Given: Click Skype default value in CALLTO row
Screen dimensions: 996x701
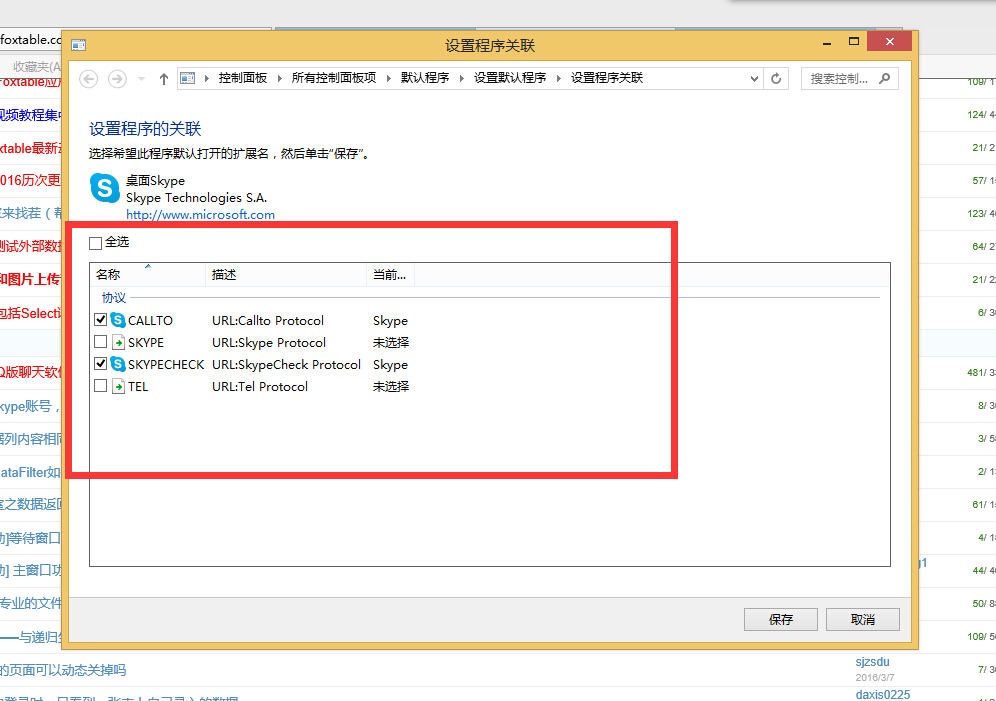Looking at the screenshot, I should click(390, 321).
